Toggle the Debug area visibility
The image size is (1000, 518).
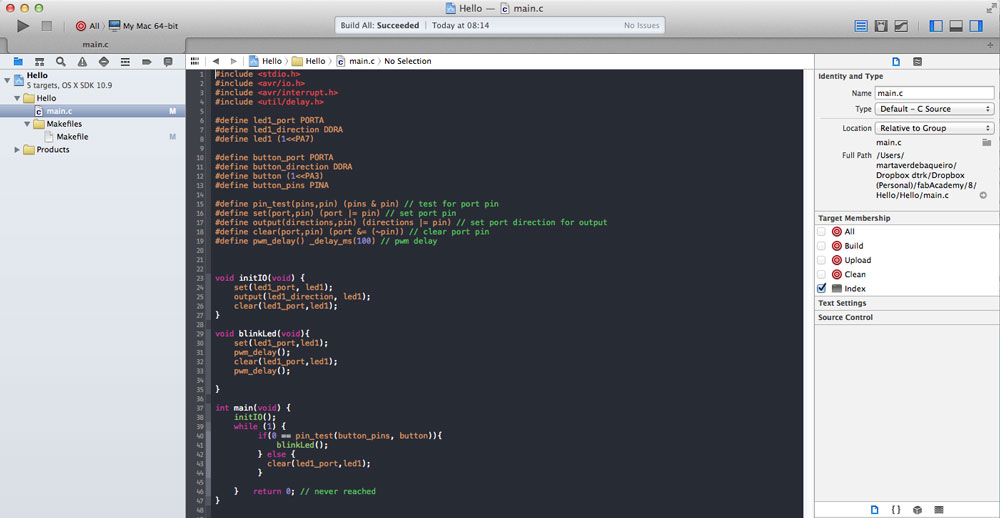point(955,26)
